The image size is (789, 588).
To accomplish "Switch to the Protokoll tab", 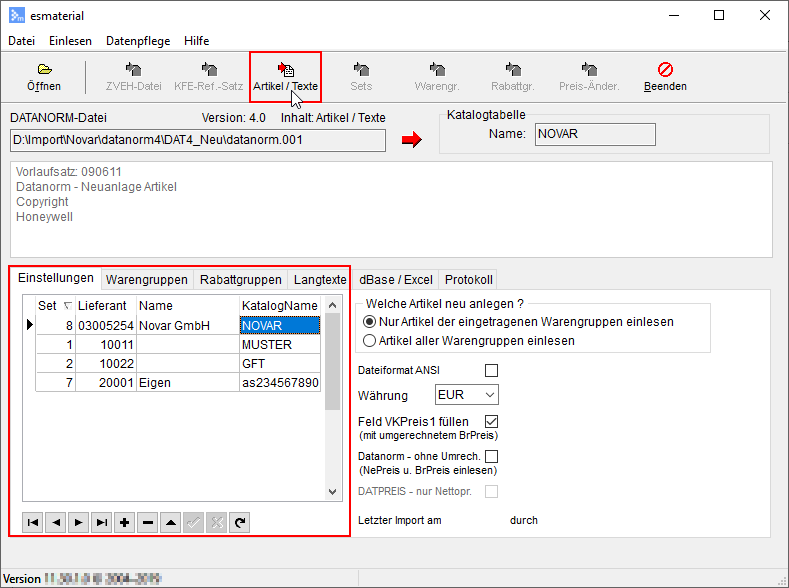I will coord(469,279).
